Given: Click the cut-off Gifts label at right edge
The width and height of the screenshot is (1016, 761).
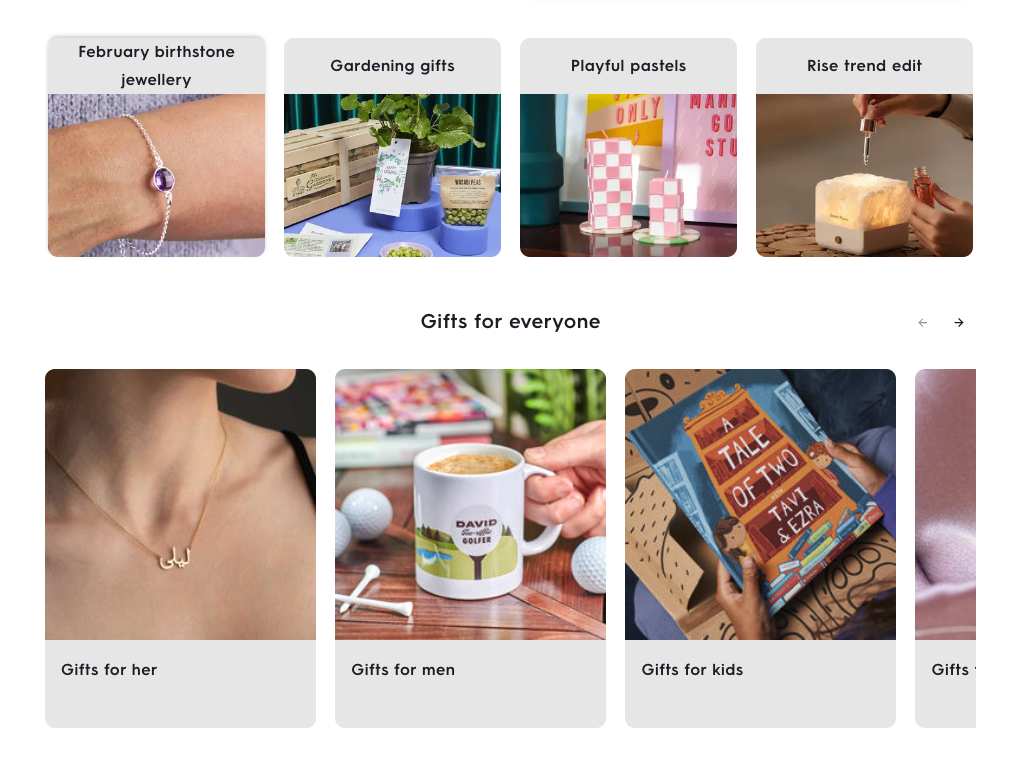Looking at the screenshot, I should pos(953,670).
